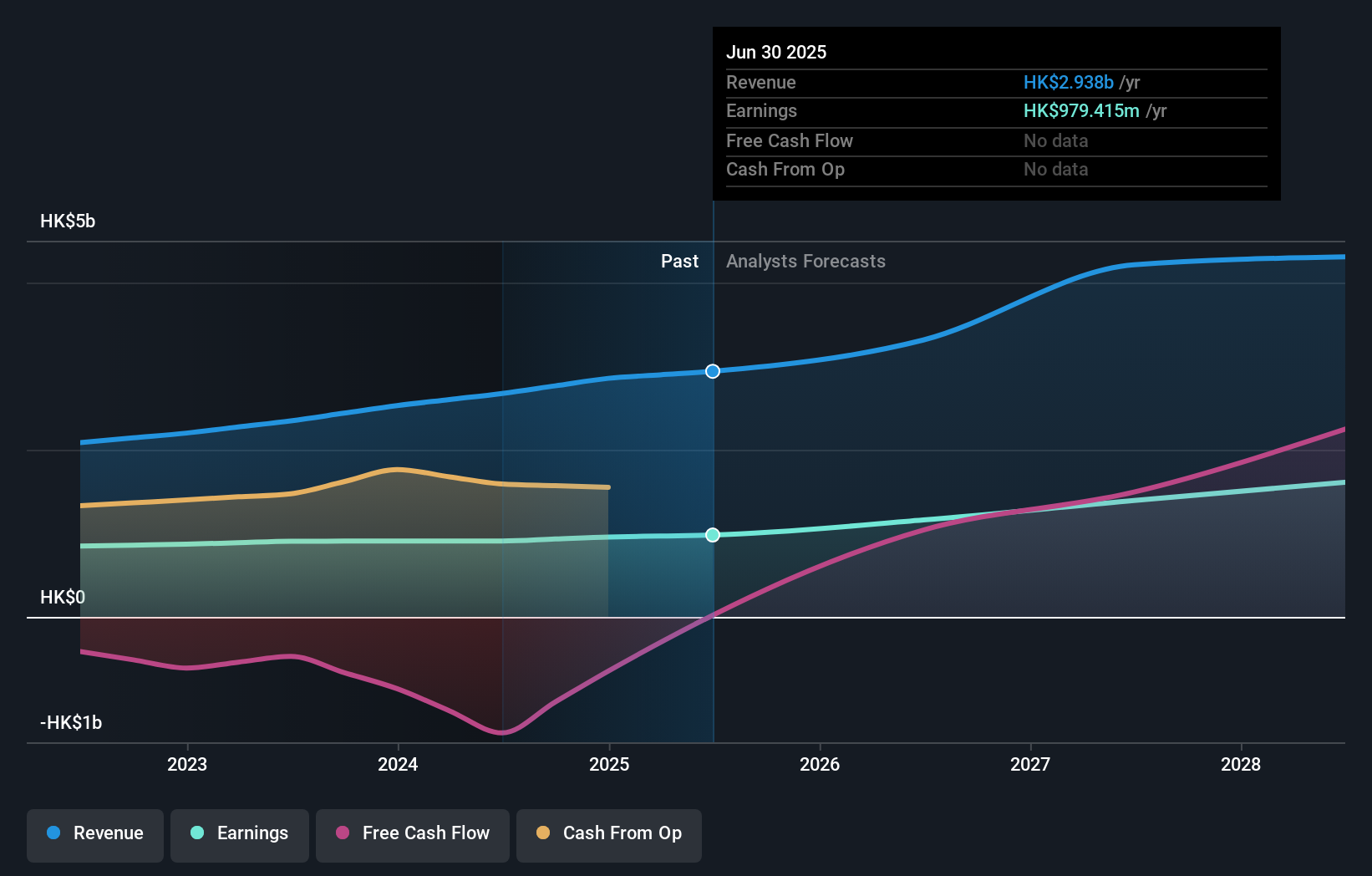The image size is (1372, 876).
Task: Click the Cash From Op legend dot icon
Action: click(x=542, y=833)
